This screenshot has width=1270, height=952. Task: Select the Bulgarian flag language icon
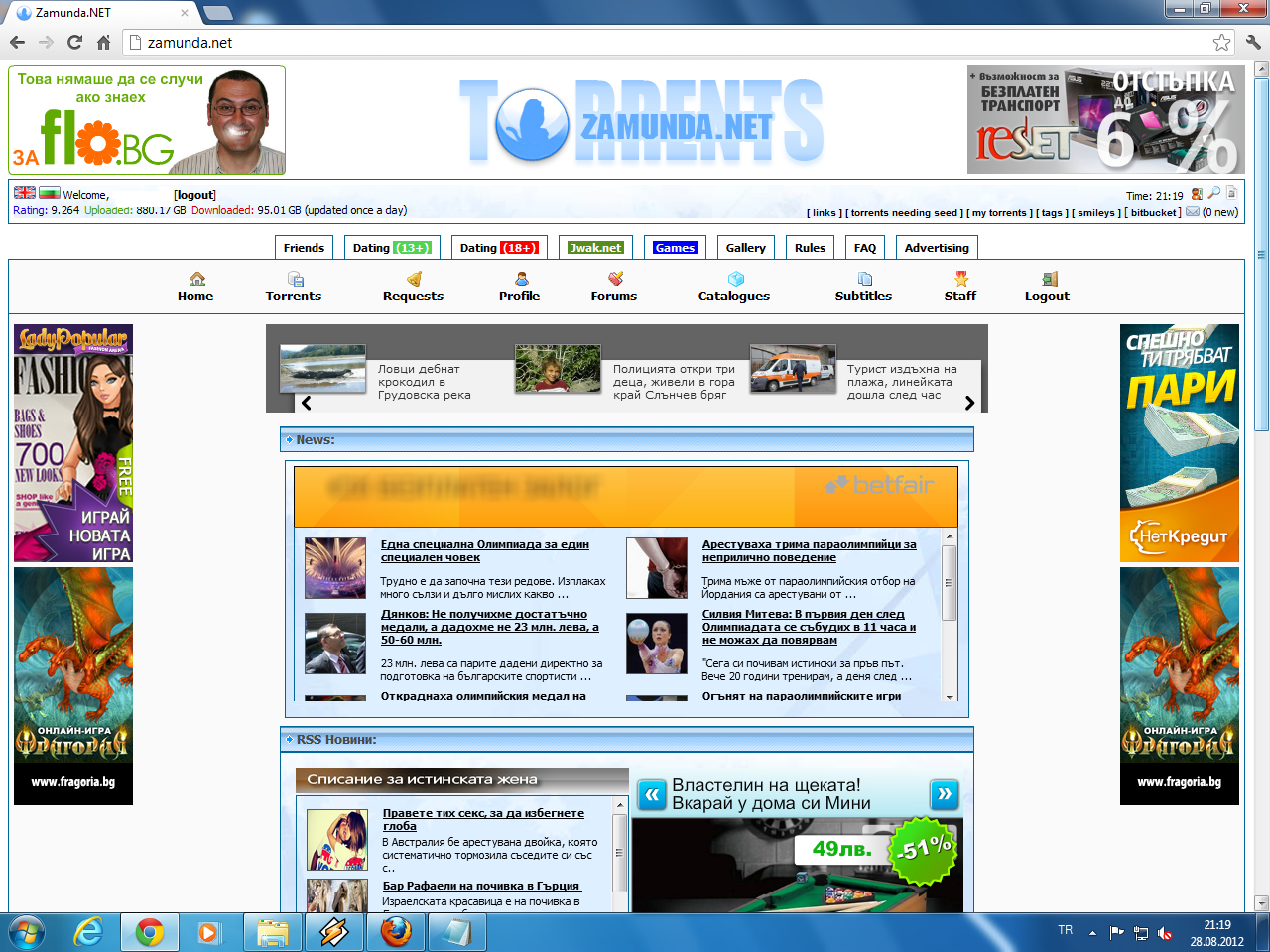coord(50,193)
